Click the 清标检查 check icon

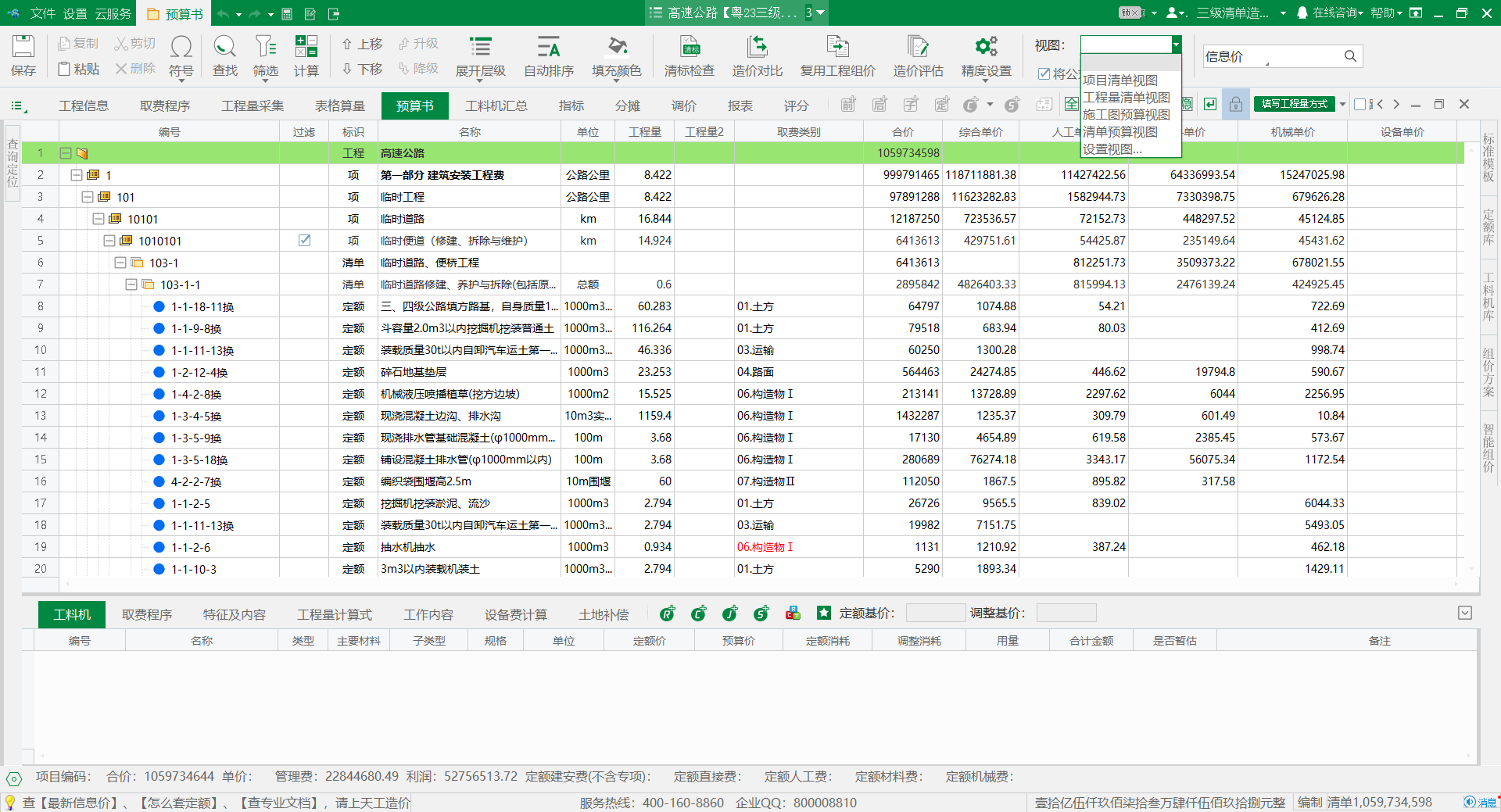click(x=690, y=47)
